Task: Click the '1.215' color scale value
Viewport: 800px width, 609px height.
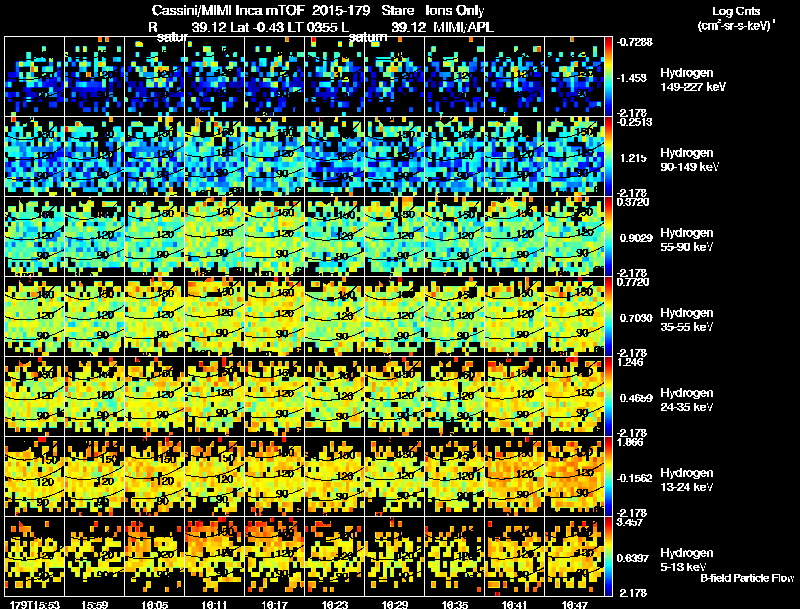Action: coord(633,158)
